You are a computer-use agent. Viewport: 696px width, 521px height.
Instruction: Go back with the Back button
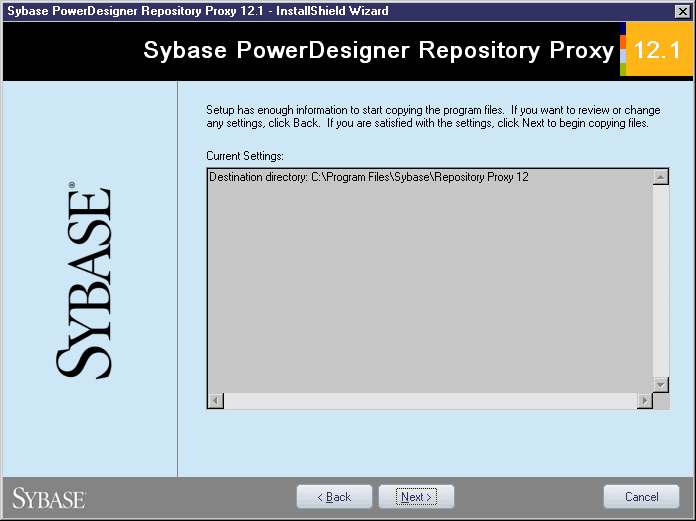pyautogui.click(x=334, y=497)
